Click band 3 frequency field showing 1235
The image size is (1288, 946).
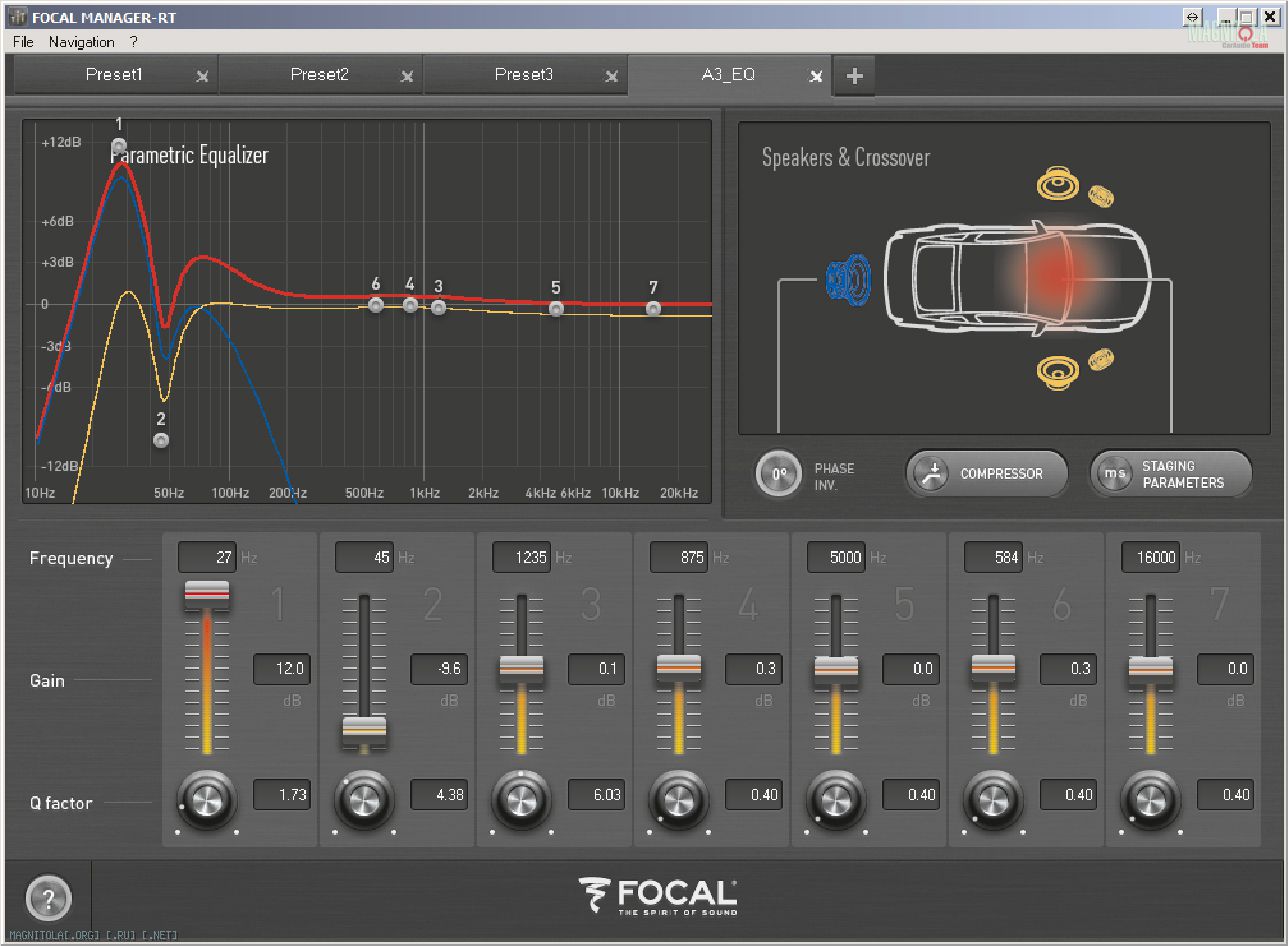pos(522,558)
